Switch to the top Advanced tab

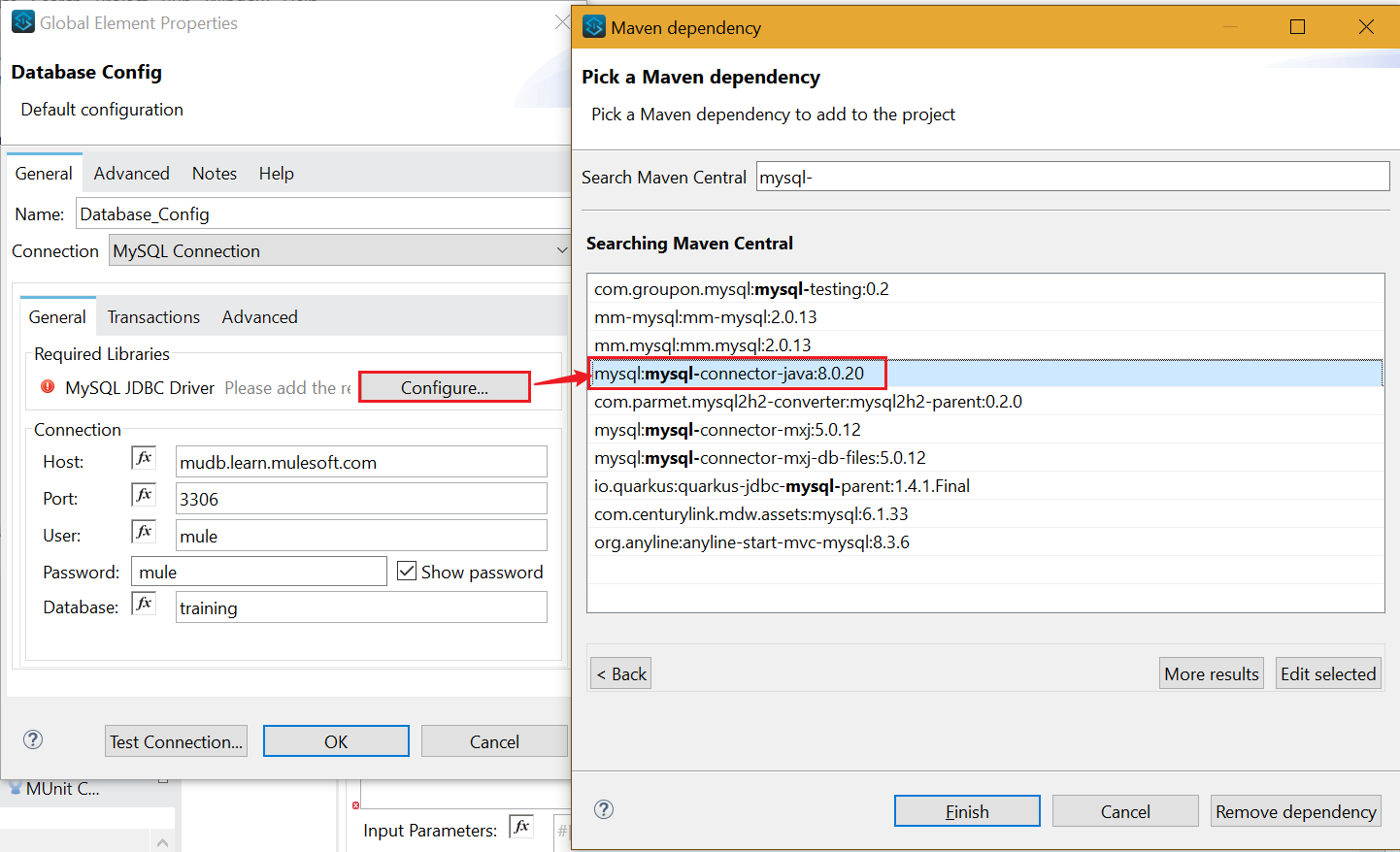131,173
